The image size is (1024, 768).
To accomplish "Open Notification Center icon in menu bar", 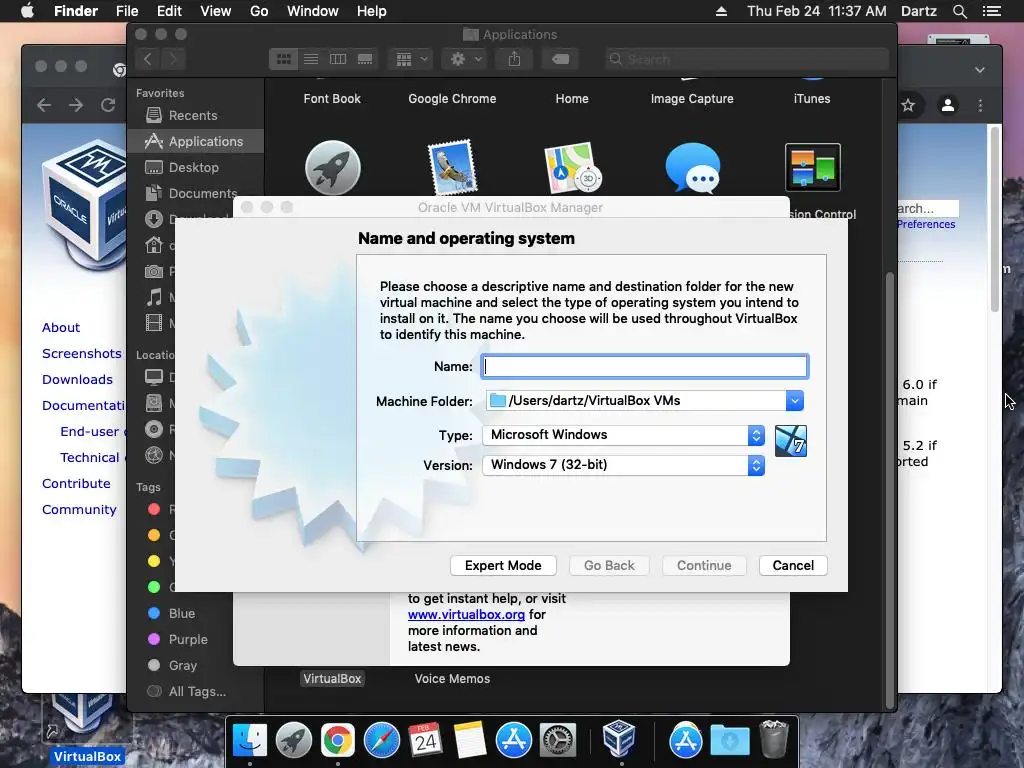I will pos(991,11).
